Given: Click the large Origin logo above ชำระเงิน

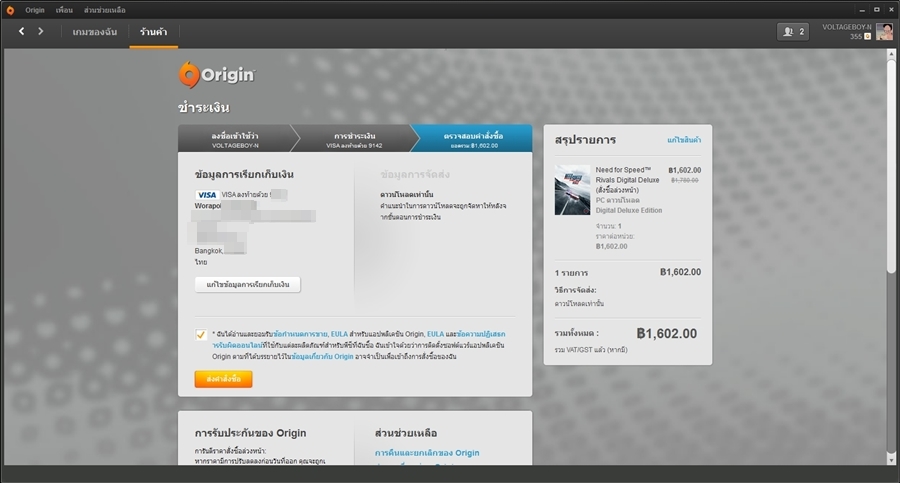Looking at the screenshot, I should point(216,75).
